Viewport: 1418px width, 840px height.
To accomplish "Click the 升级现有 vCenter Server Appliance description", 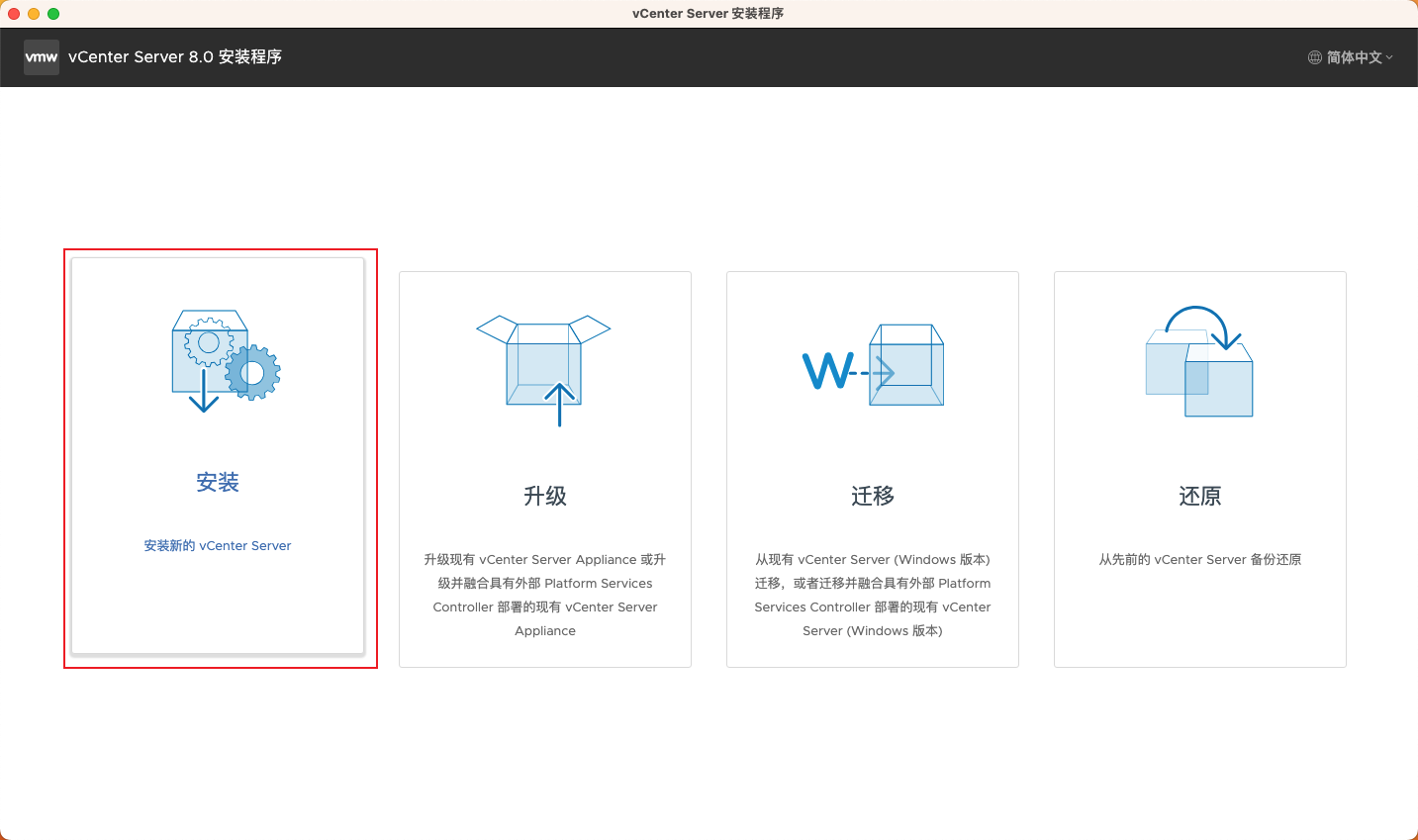I will [x=545, y=595].
